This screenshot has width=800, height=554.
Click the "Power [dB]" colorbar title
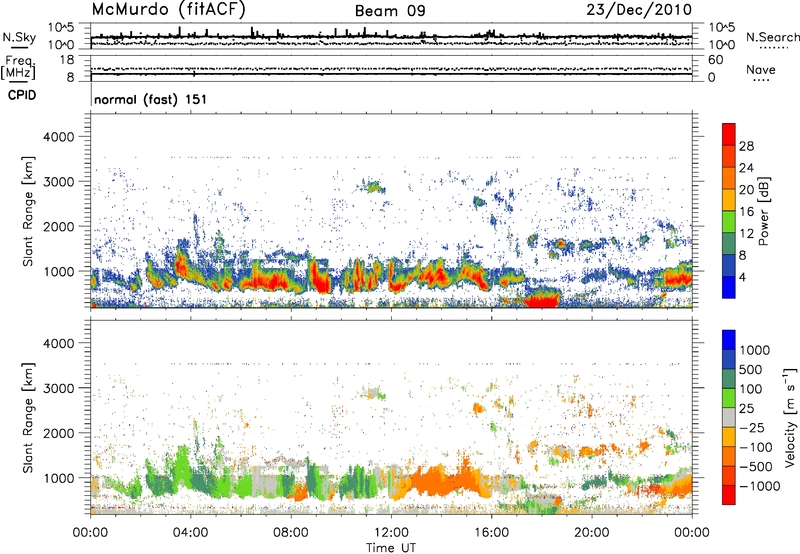point(764,211)
